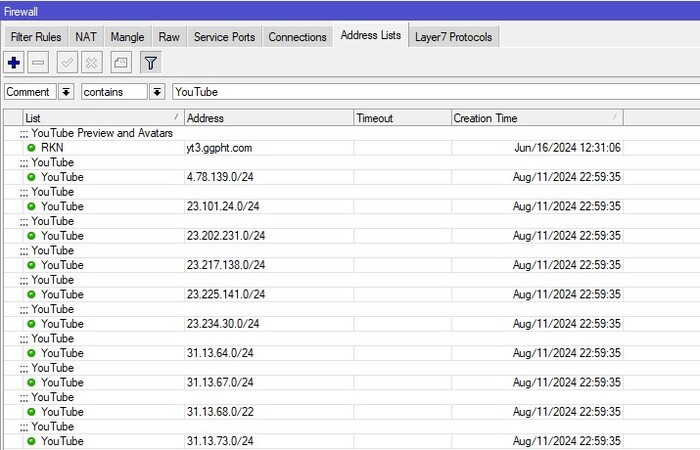Sort by the List column header

100,118
